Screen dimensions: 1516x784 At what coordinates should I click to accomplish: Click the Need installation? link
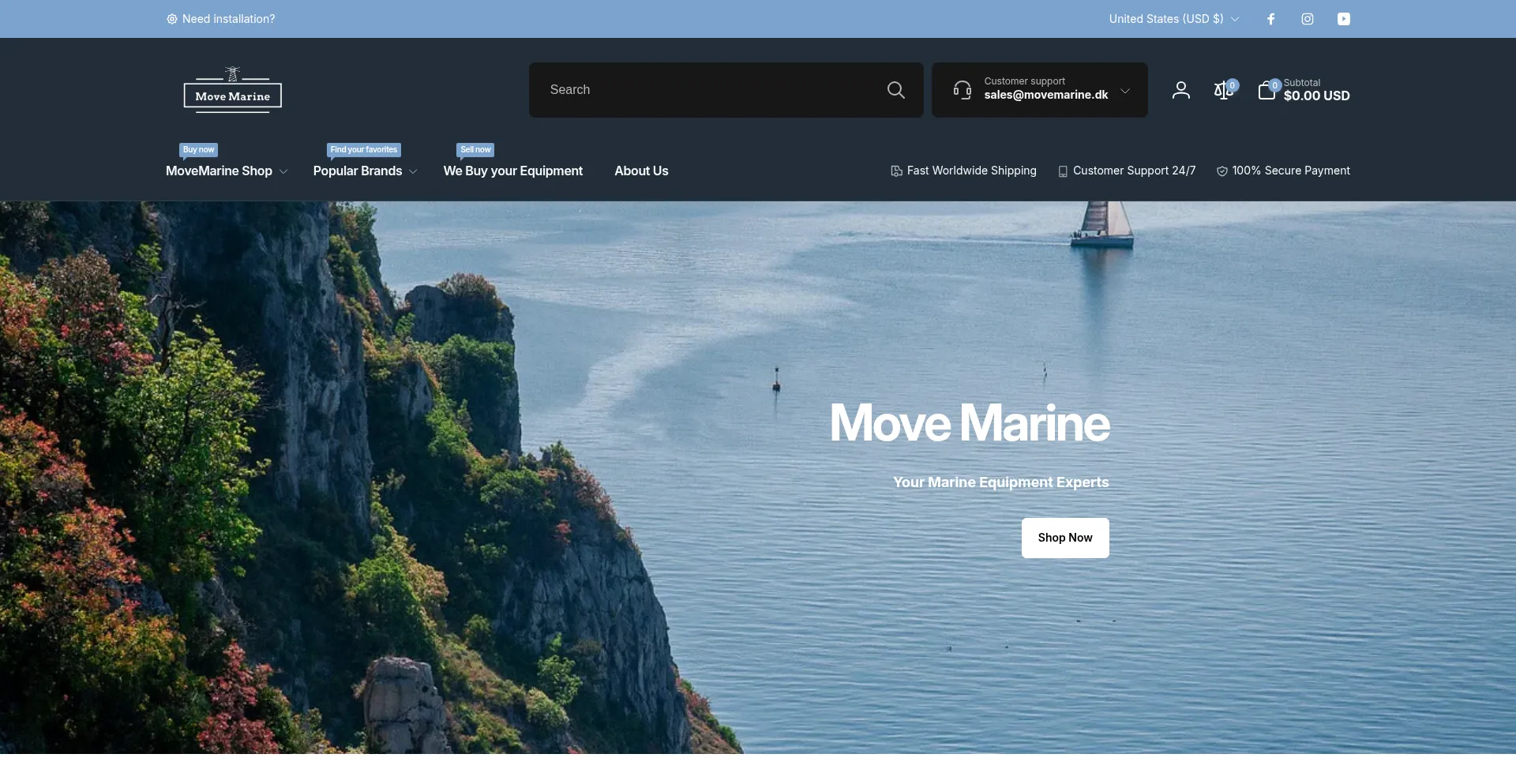pyautogui.click(x=228, y=19)
